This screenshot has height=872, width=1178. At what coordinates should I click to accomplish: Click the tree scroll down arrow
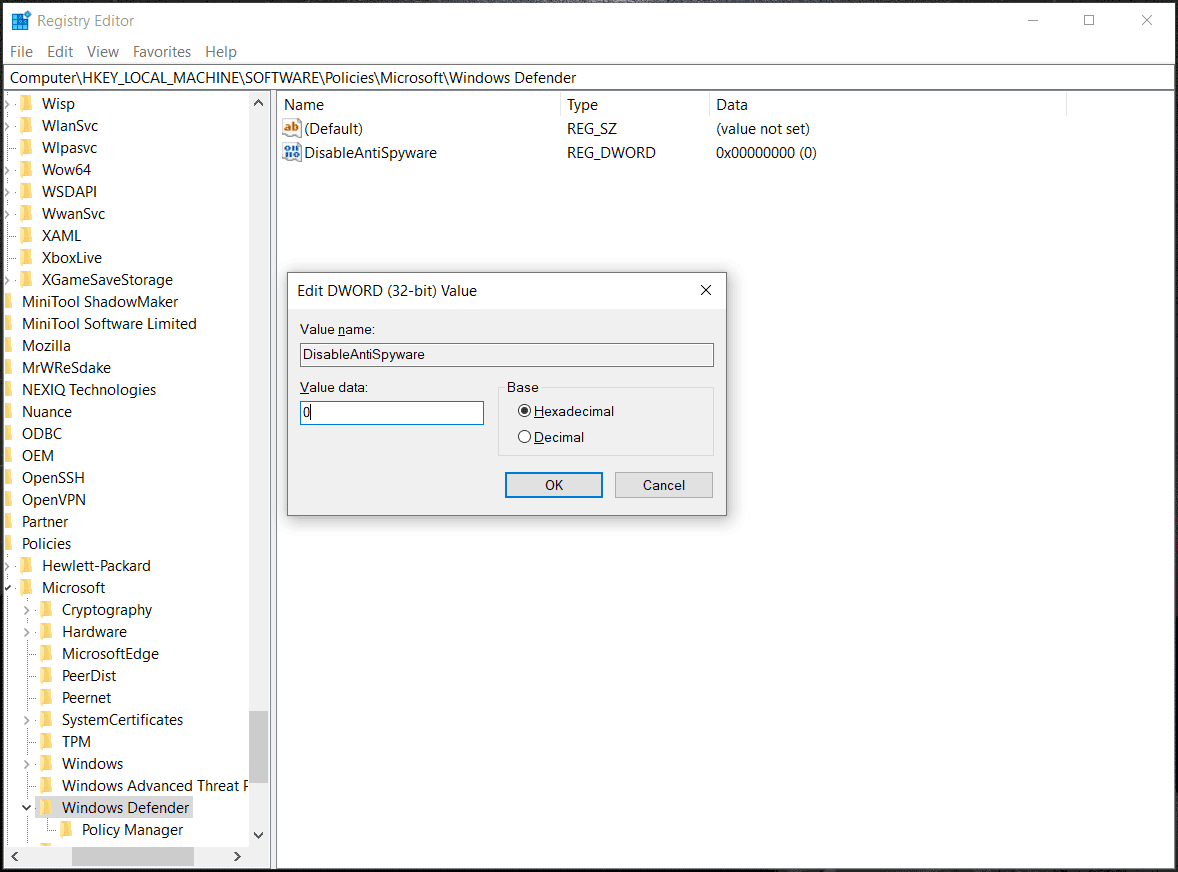(x=258, y=834)
